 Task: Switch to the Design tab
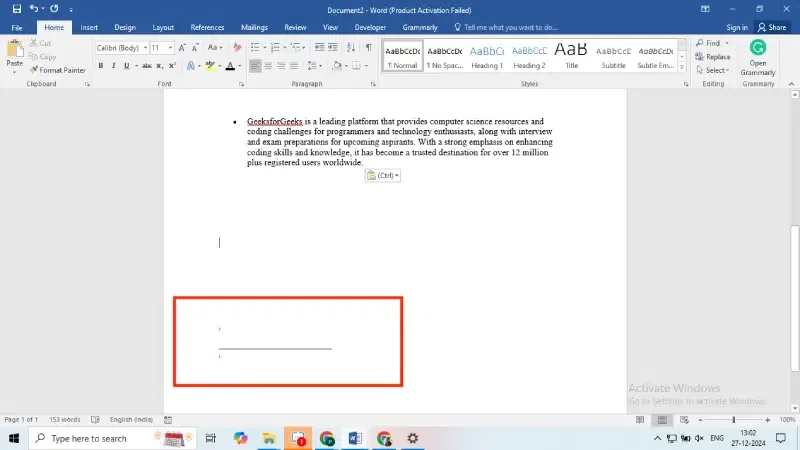125,27
